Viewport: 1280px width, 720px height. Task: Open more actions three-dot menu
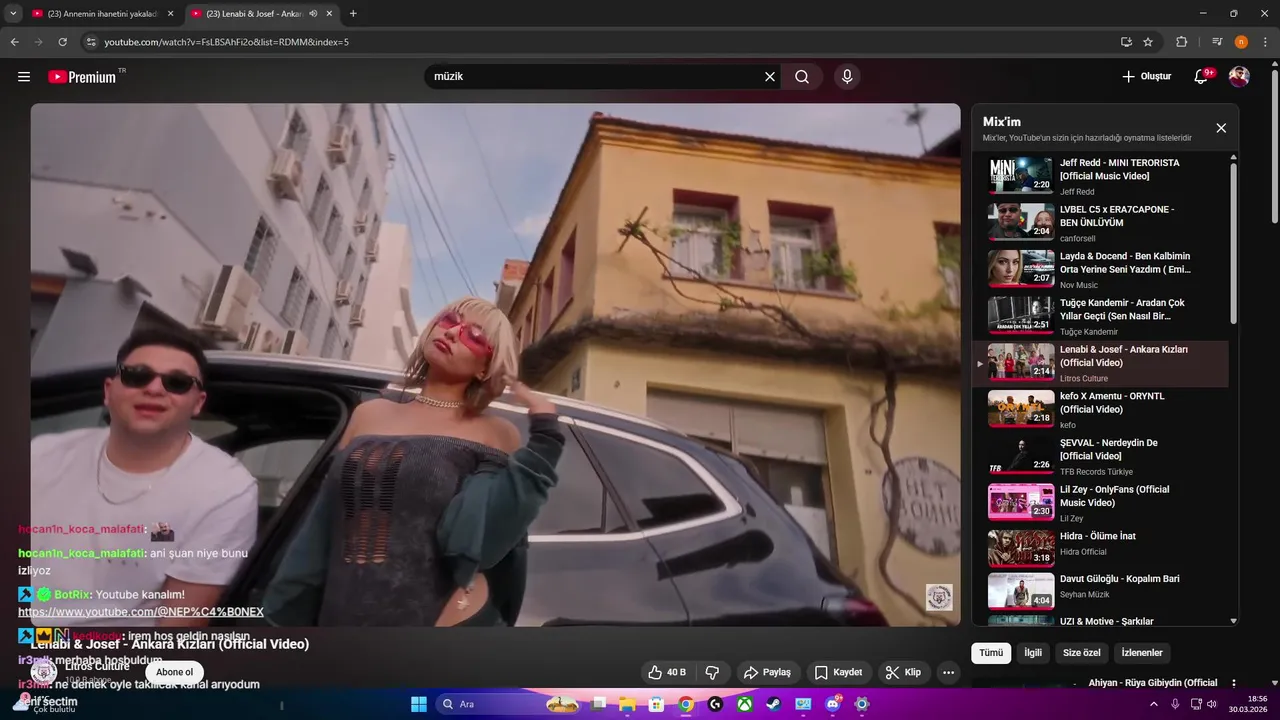click(x=948, y=672)
